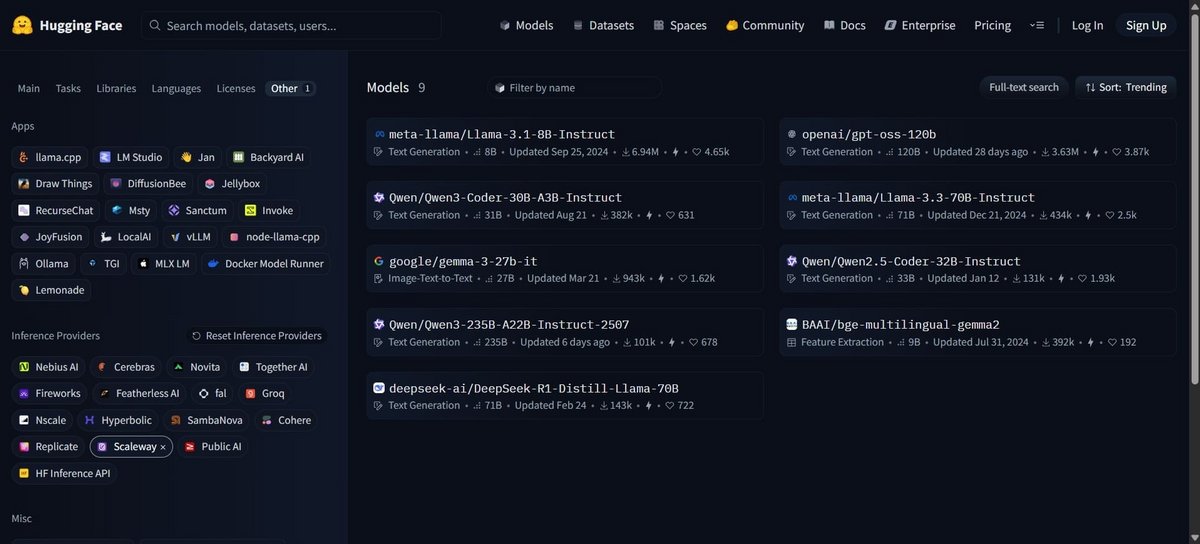Toggle the Jan app filter
The height and width of the screenshot is (544, 1200).
197,157
